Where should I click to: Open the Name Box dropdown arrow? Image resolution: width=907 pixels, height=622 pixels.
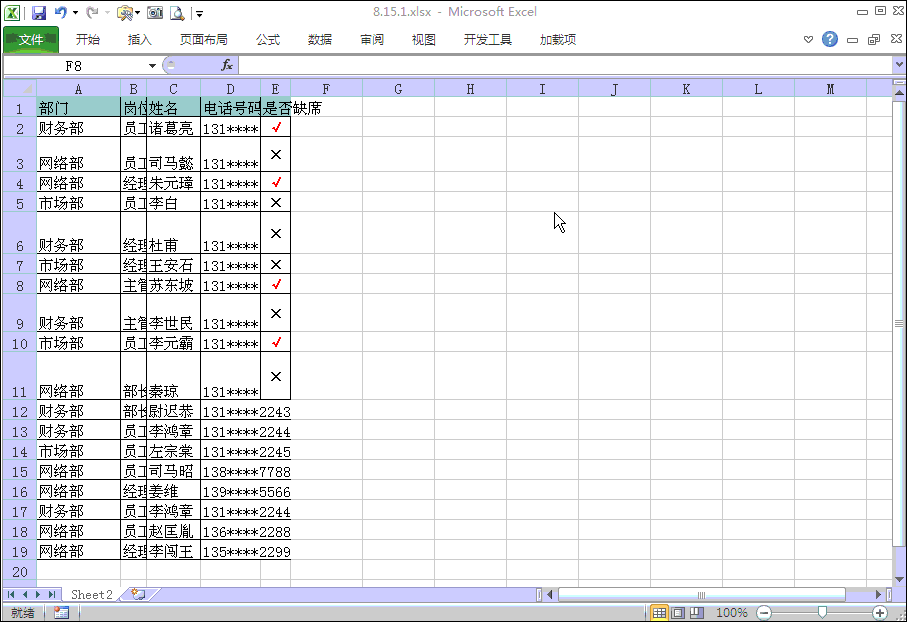[152, 65]
